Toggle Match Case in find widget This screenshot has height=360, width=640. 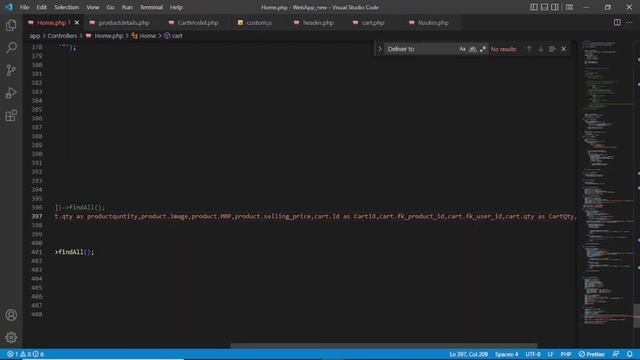[x=462, y=49]
